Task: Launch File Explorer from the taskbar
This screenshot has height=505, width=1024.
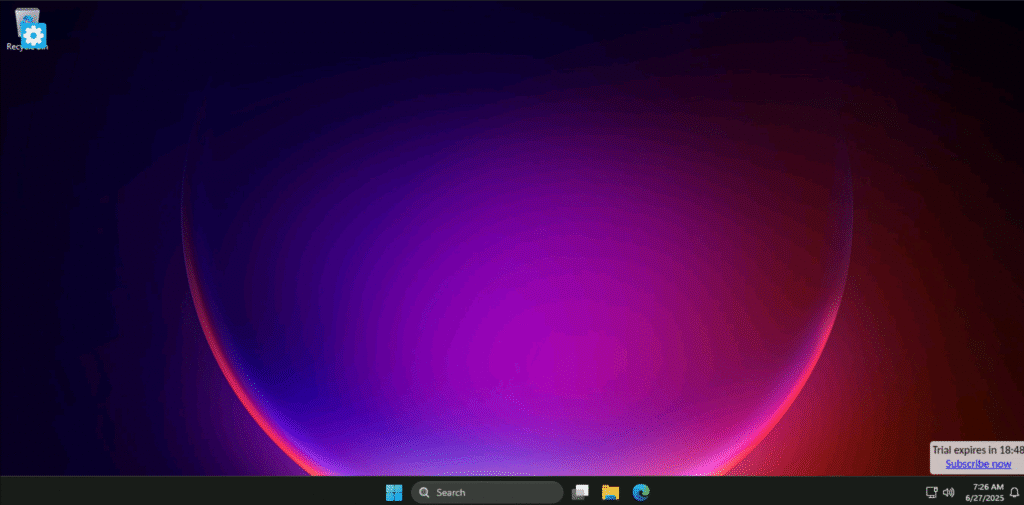Action: (x=611, y=492)
